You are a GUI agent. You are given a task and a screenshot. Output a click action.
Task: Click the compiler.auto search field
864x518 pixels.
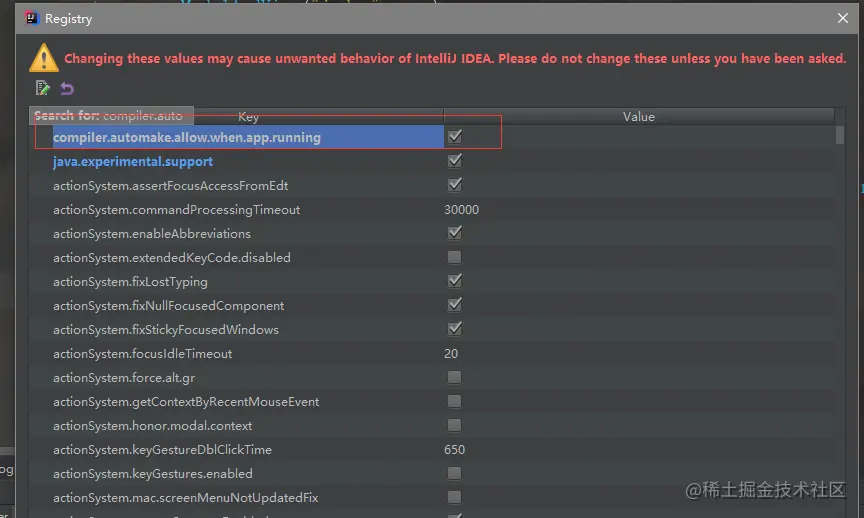(x=111, y=115)
